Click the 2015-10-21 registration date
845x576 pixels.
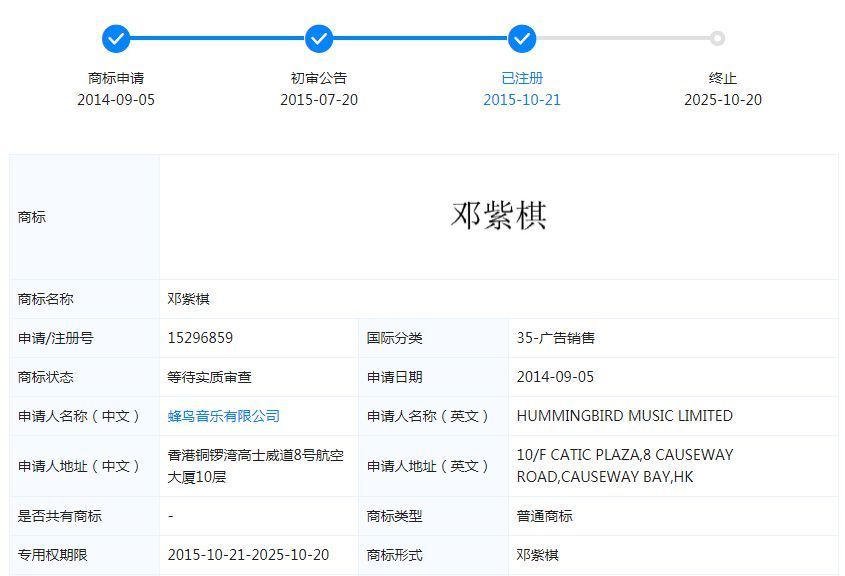coord(522,100)
